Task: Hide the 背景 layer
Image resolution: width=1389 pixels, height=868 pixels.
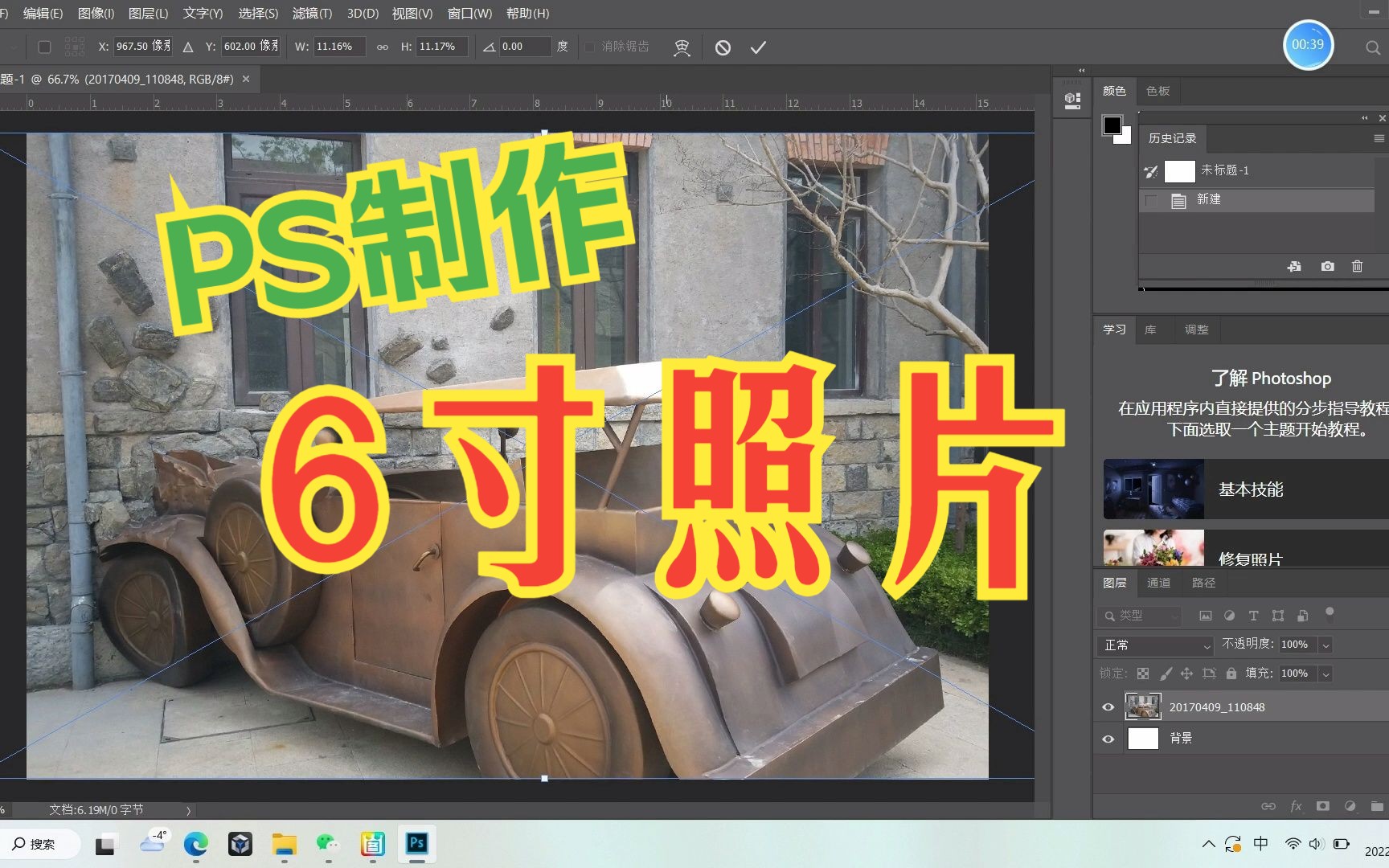Action: pos(1108,738)
